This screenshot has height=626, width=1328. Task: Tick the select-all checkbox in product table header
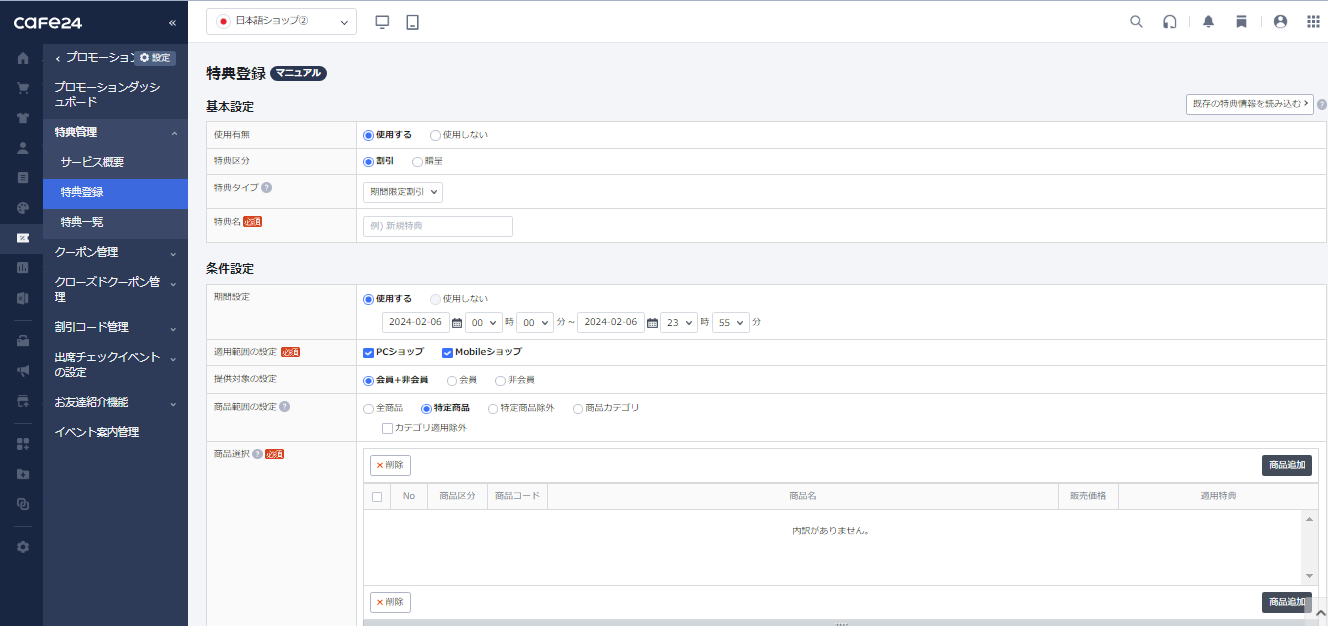(377, 497)
